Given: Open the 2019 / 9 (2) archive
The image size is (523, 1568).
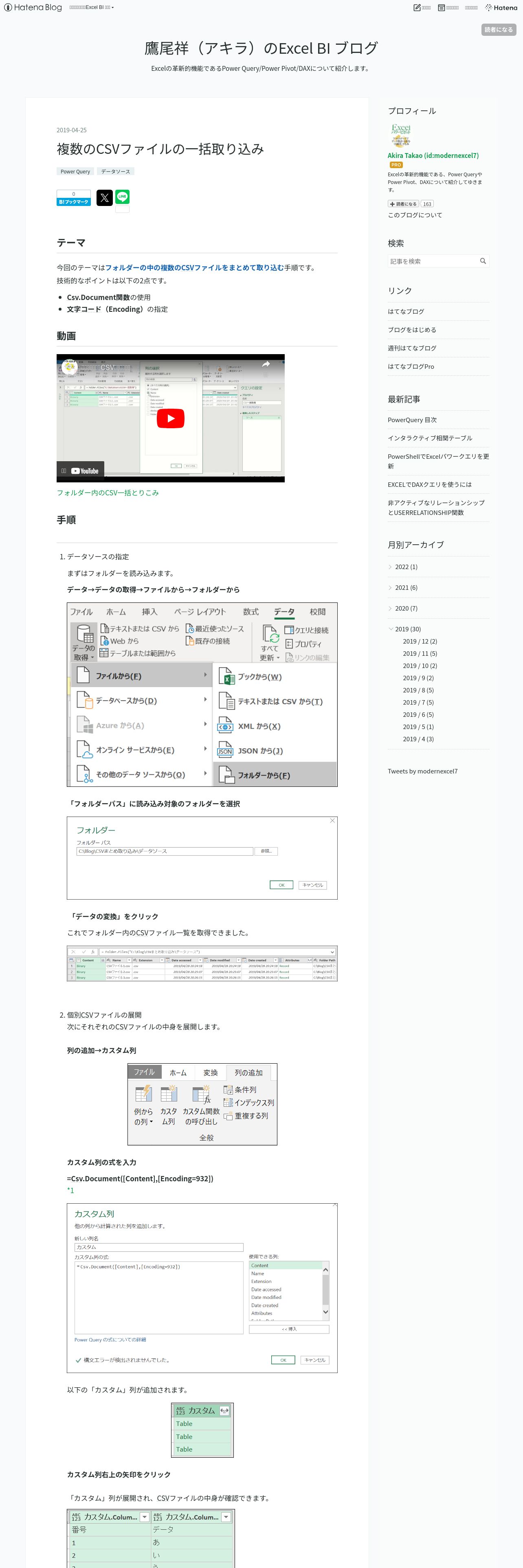Looking at the screenshot, I should coord(418,677).
